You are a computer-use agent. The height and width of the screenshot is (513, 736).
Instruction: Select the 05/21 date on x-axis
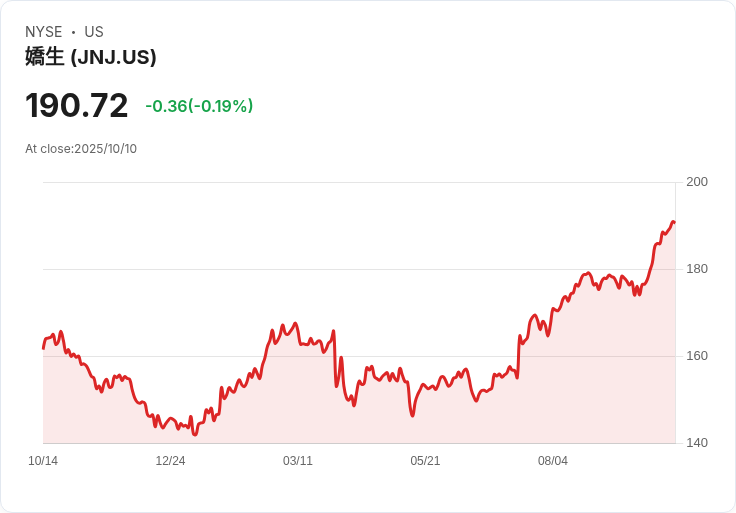[x=425, y=461]
